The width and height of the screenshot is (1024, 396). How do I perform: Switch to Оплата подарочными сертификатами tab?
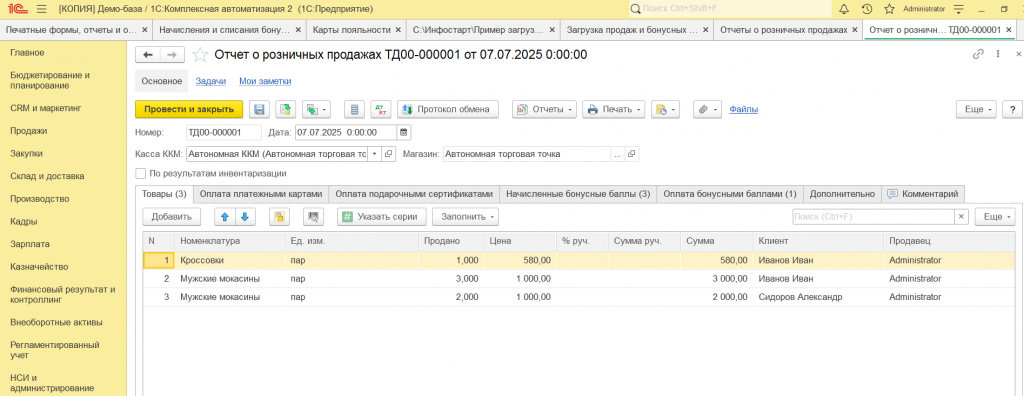[414, 194]
